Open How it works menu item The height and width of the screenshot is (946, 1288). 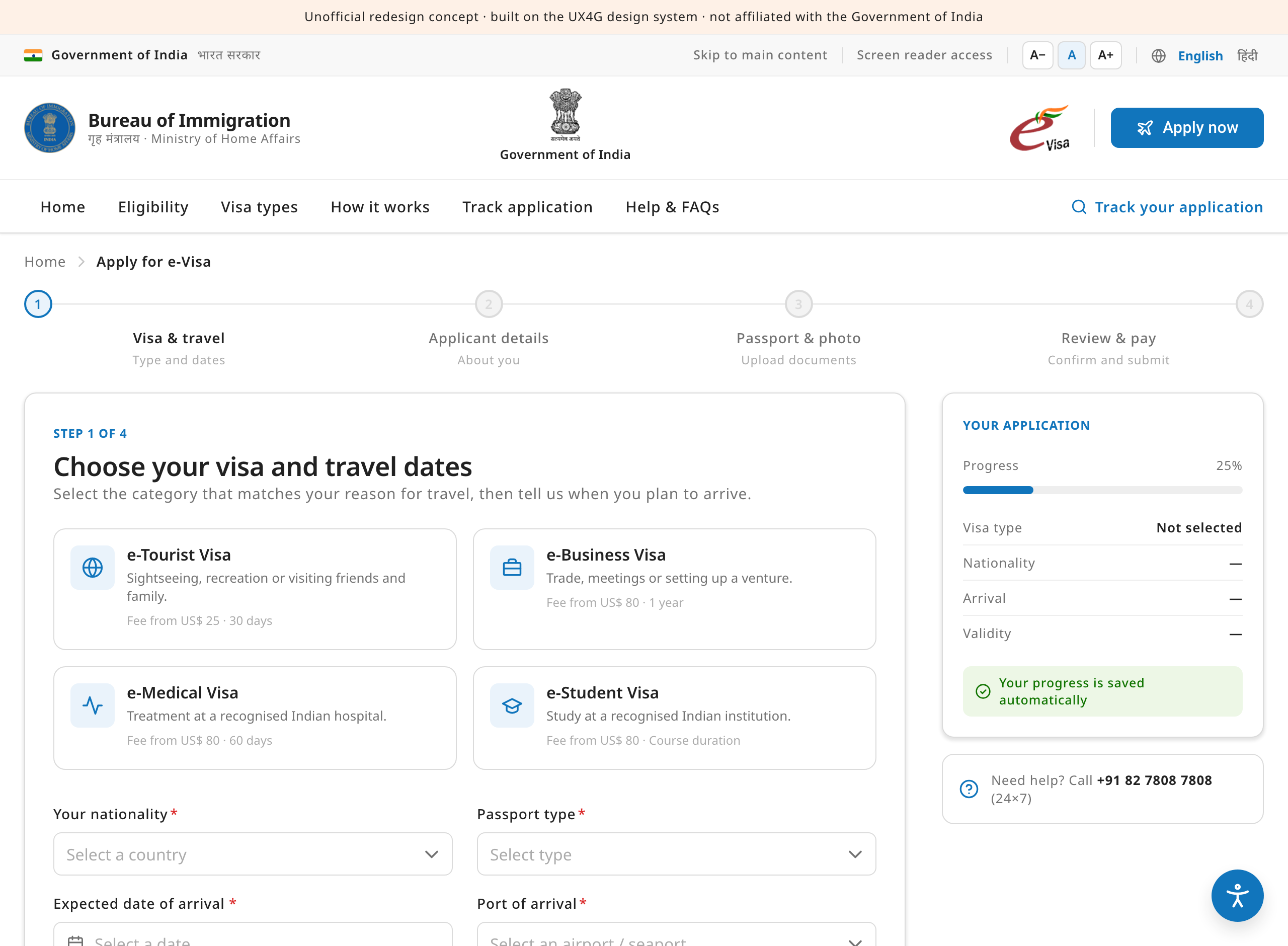[x=380, y=207]
